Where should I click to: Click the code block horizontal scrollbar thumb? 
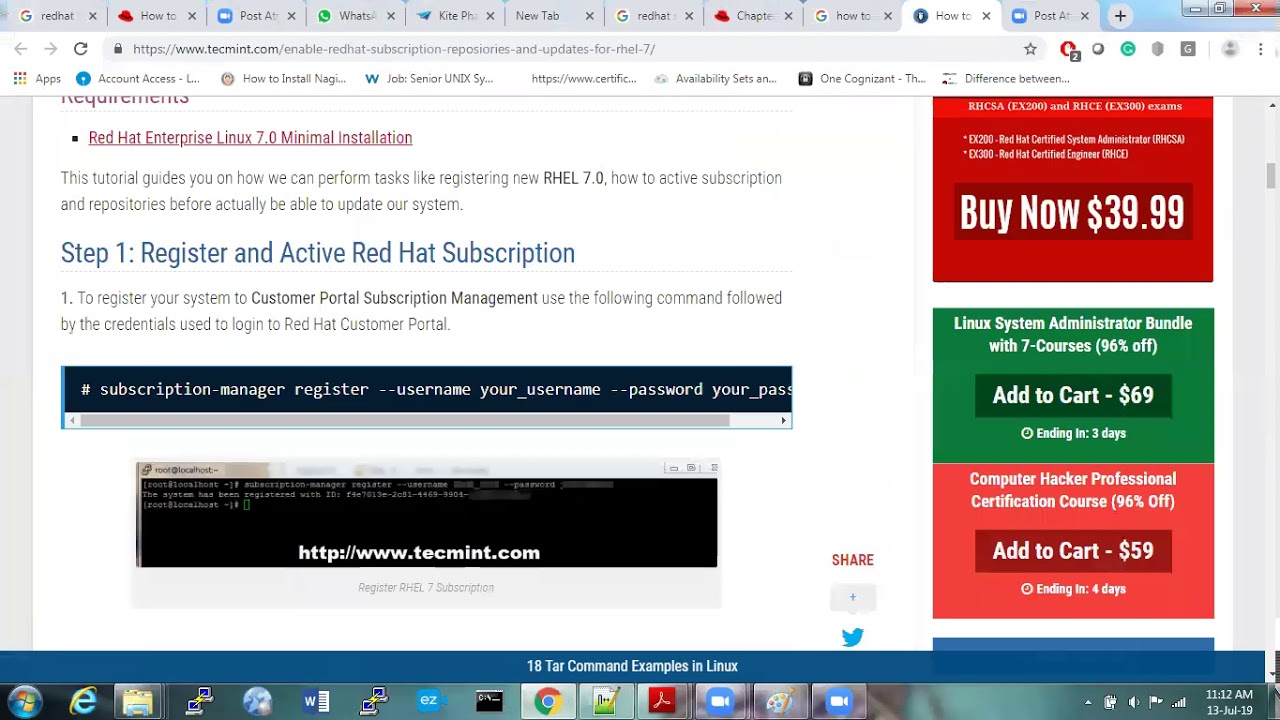[x=405, y=421]
